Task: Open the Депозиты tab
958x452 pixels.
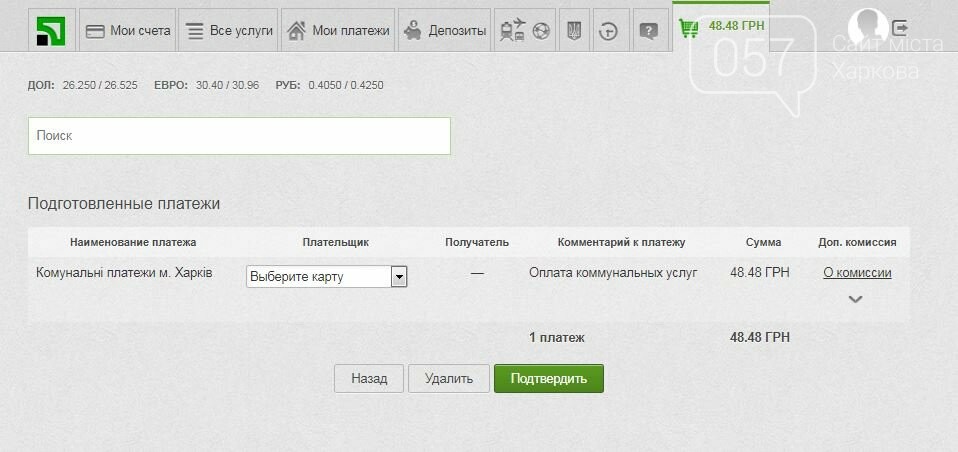Action: click(x=445, y=31)
